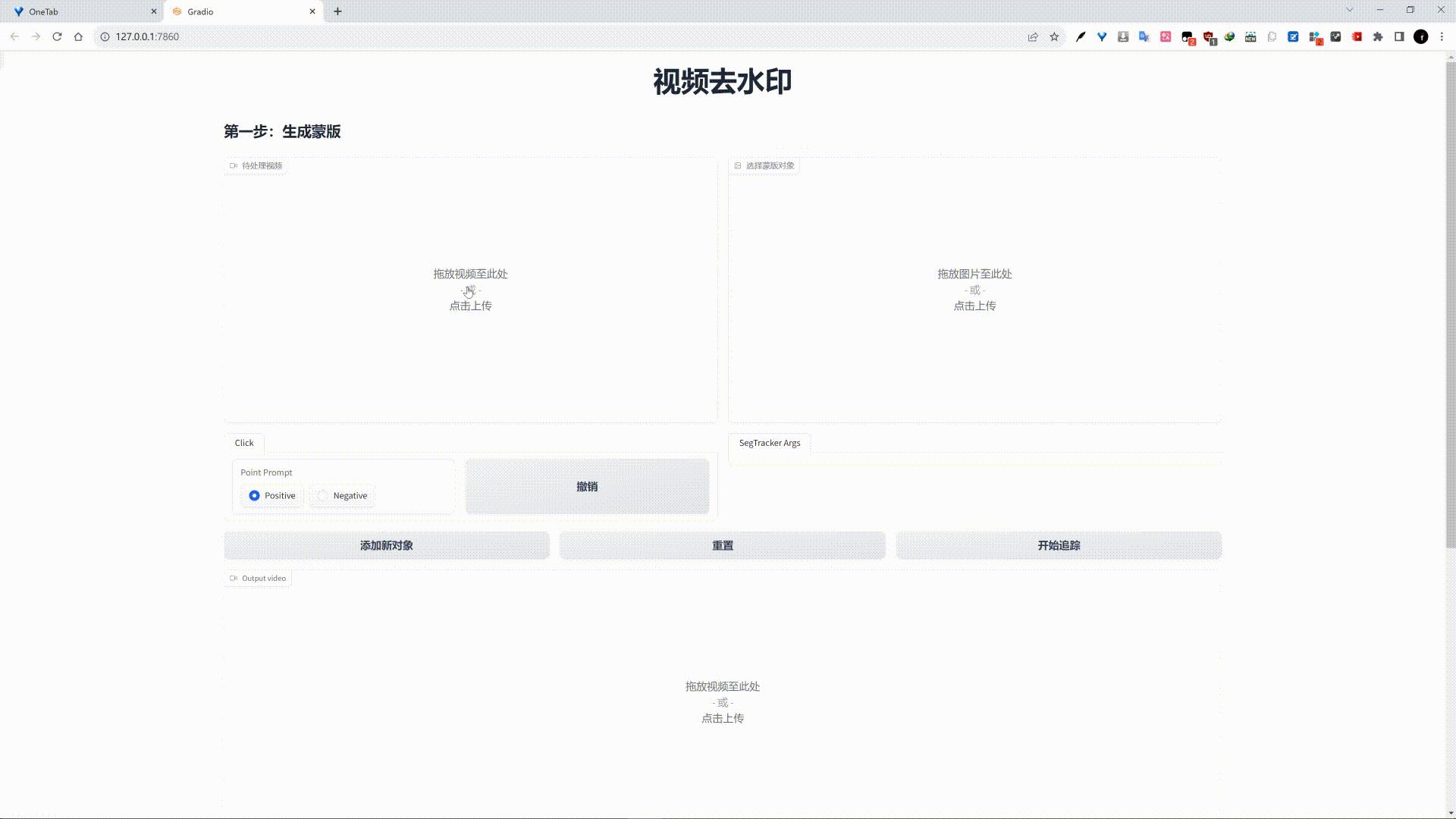Image resolution: width=1456 pixels, height=819 pixels.
Task: Click the video camera icon beside 待处理视频
Action: tap(233, 165)
